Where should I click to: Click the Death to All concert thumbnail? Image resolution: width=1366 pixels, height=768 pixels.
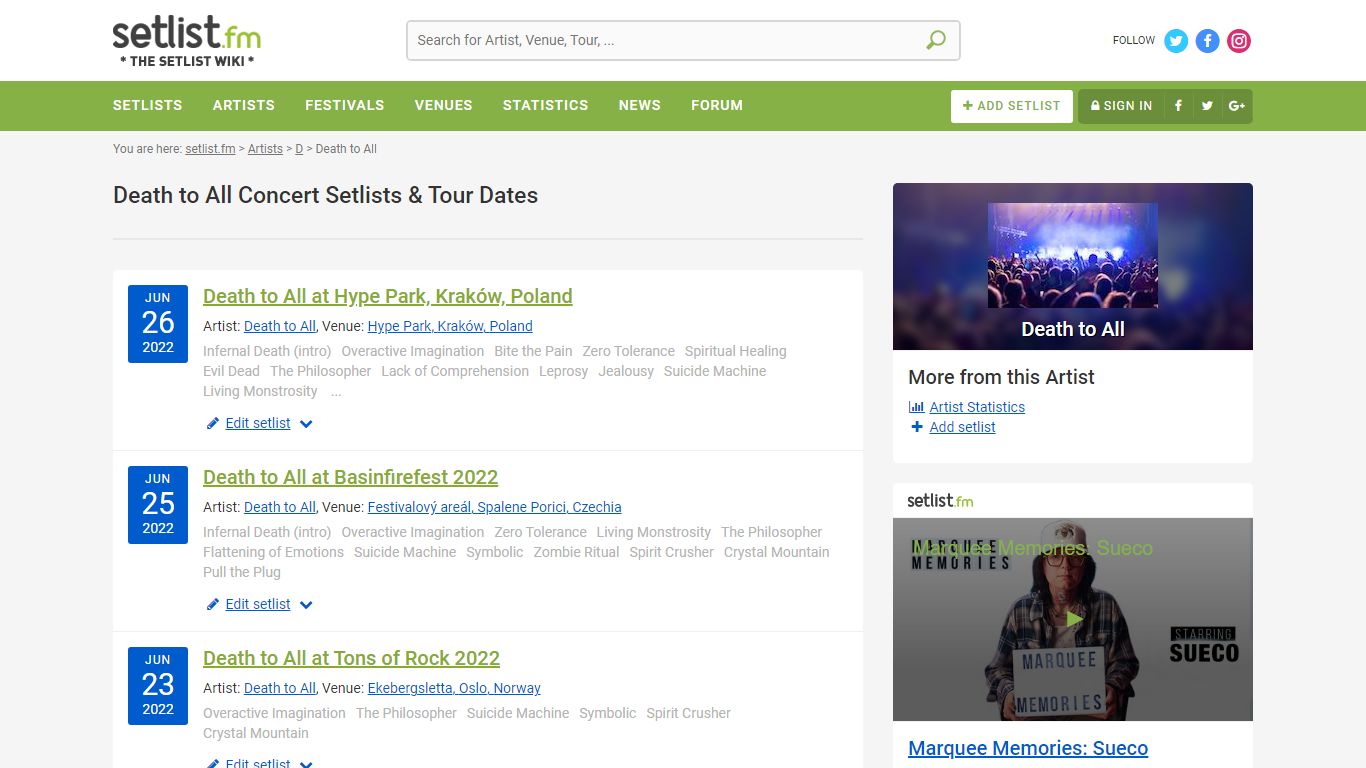(x=1073, y=256)
